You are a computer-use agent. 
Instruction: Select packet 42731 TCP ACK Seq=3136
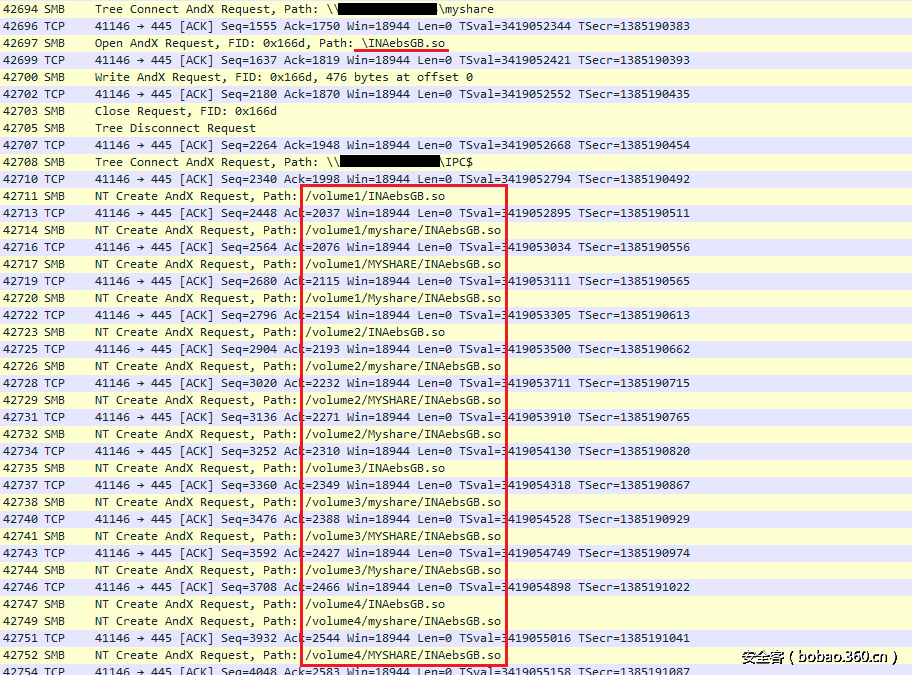point(456,417)
